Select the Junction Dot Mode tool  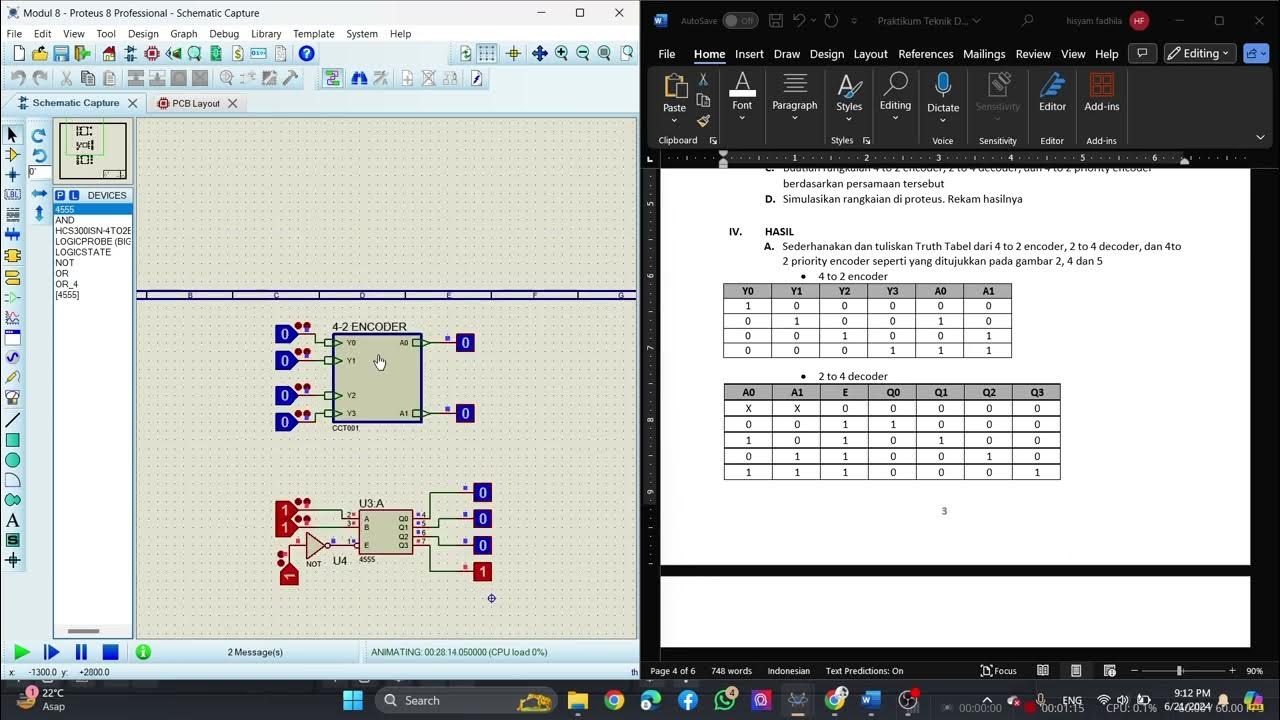[13, 175]
